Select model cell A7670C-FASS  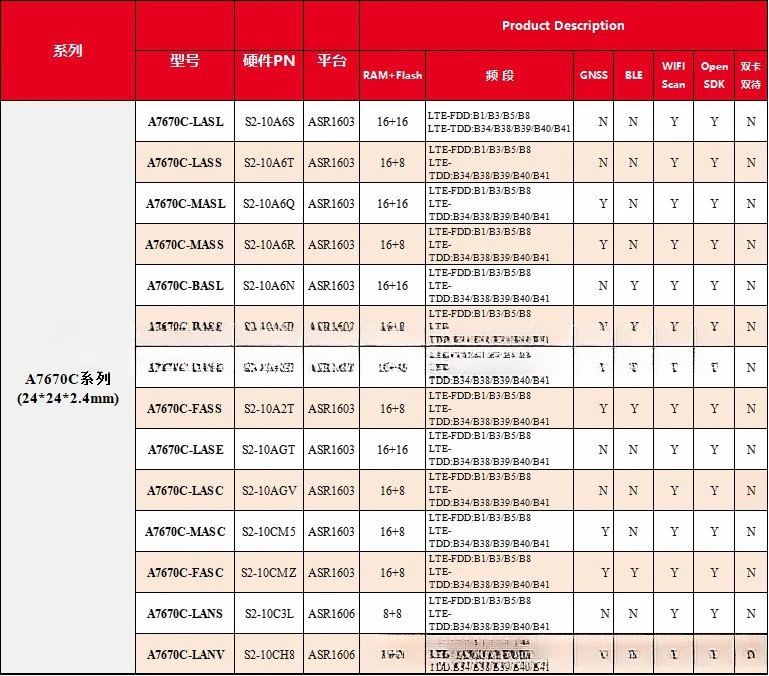coord(185,408)
